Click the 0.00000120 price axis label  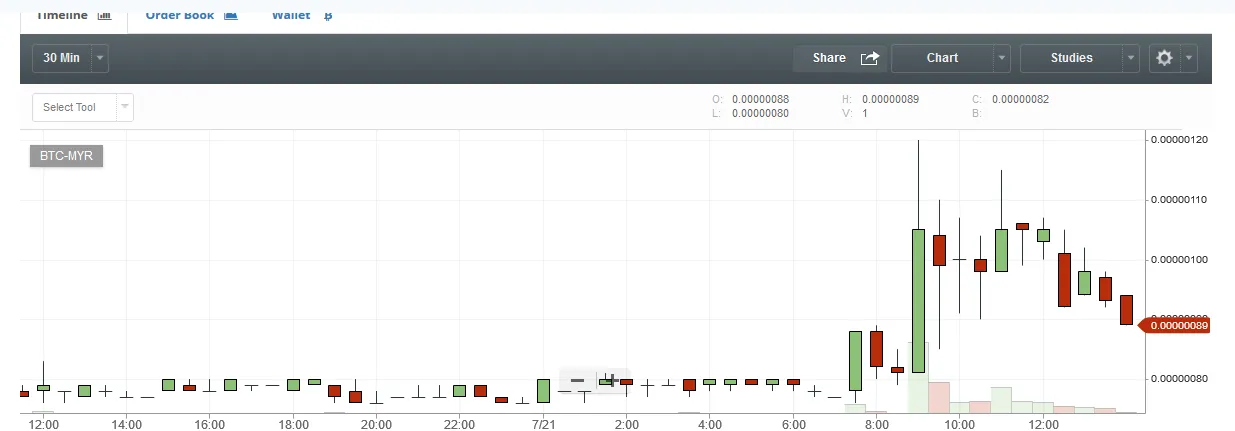(1180, 140)
